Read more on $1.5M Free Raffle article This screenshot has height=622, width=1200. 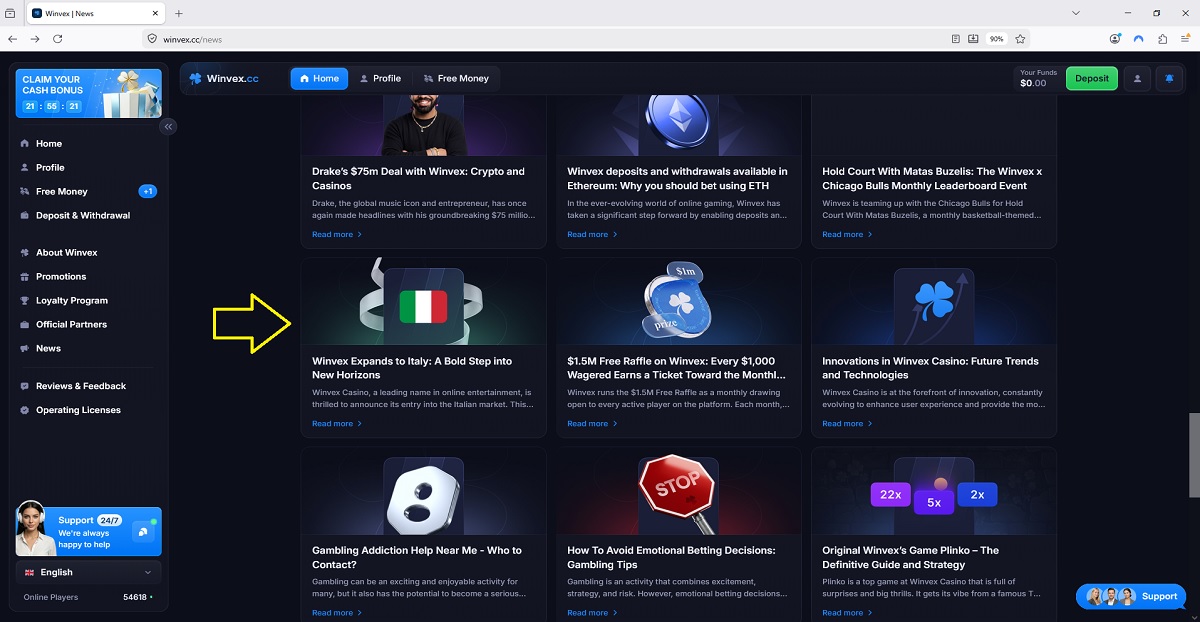point(592,424)
